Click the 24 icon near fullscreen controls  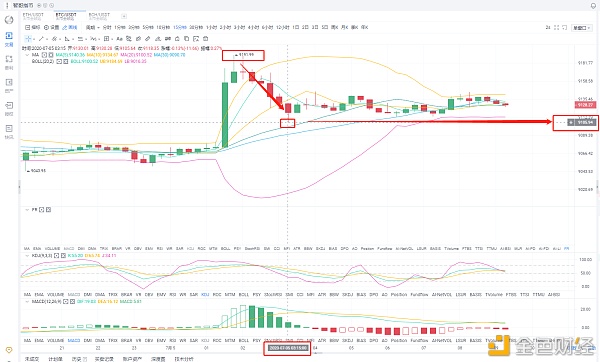[x=548, y=28]
